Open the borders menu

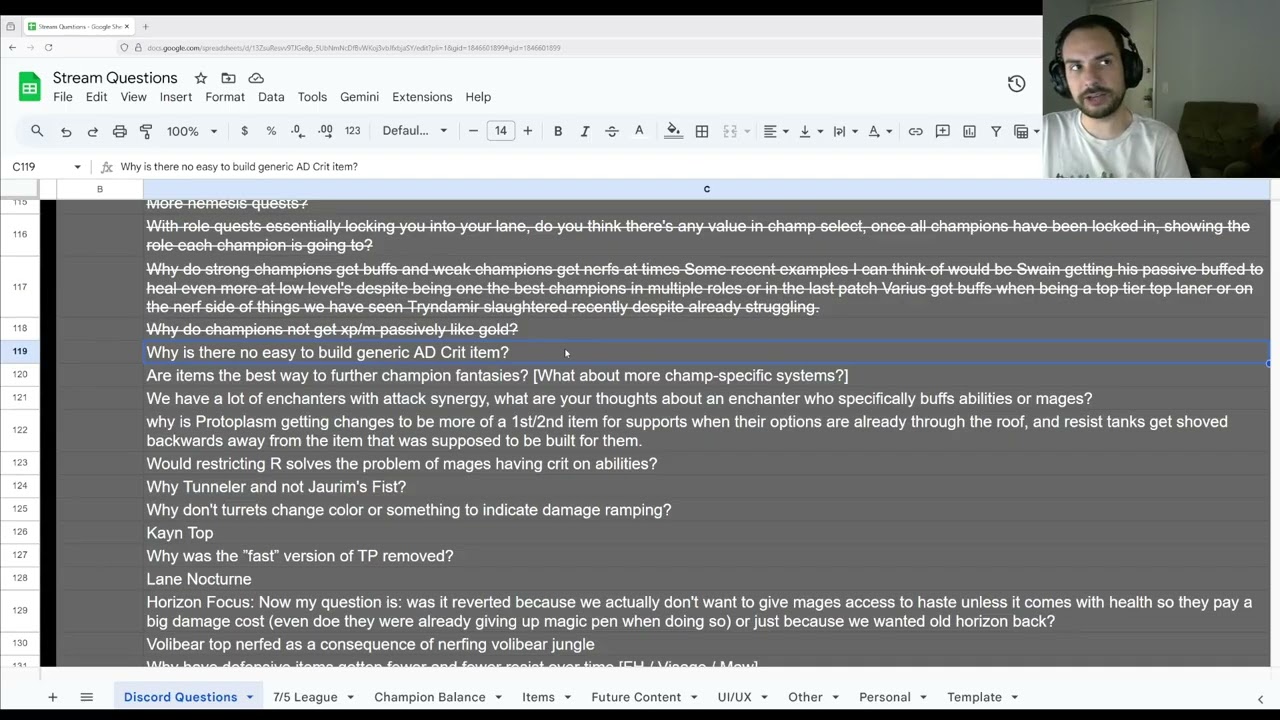(702, 131)
